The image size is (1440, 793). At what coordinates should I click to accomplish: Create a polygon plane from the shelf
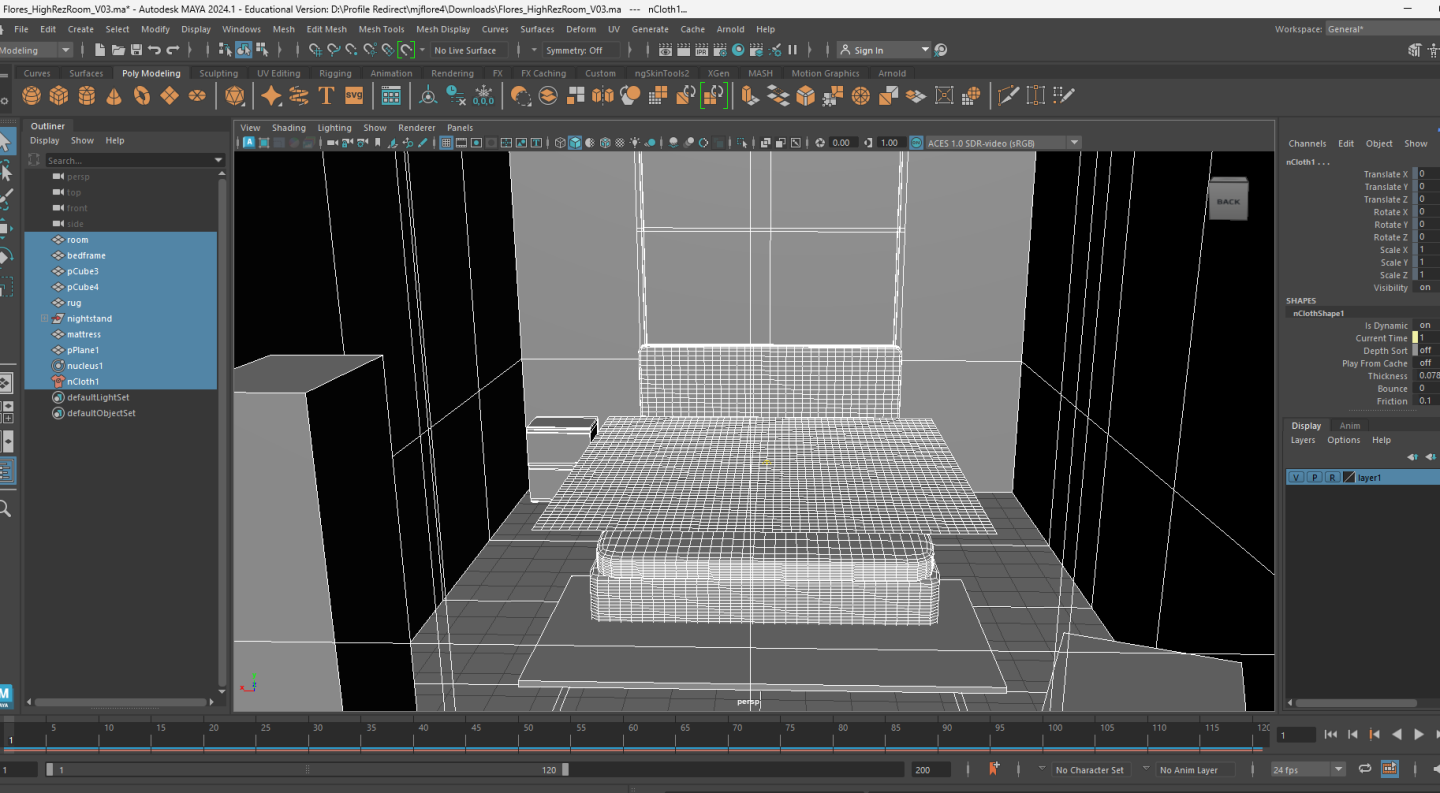(170, 96)
